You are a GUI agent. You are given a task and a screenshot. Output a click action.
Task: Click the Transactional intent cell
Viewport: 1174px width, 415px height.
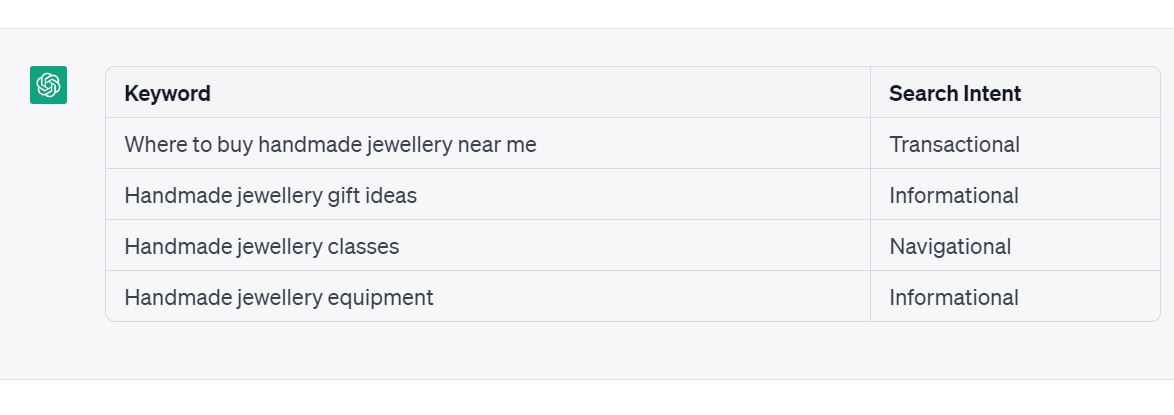1015,144
